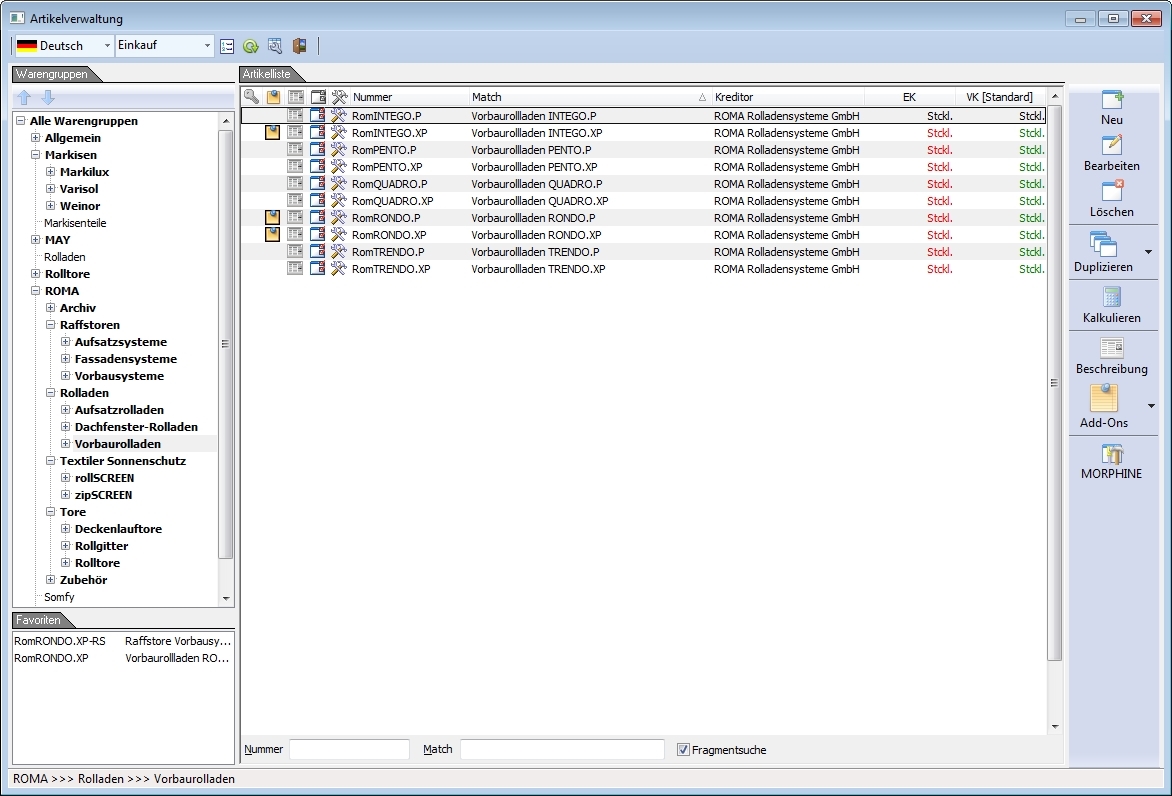
Task: Select the Artikelliste tab
Action: click(265, 74)
